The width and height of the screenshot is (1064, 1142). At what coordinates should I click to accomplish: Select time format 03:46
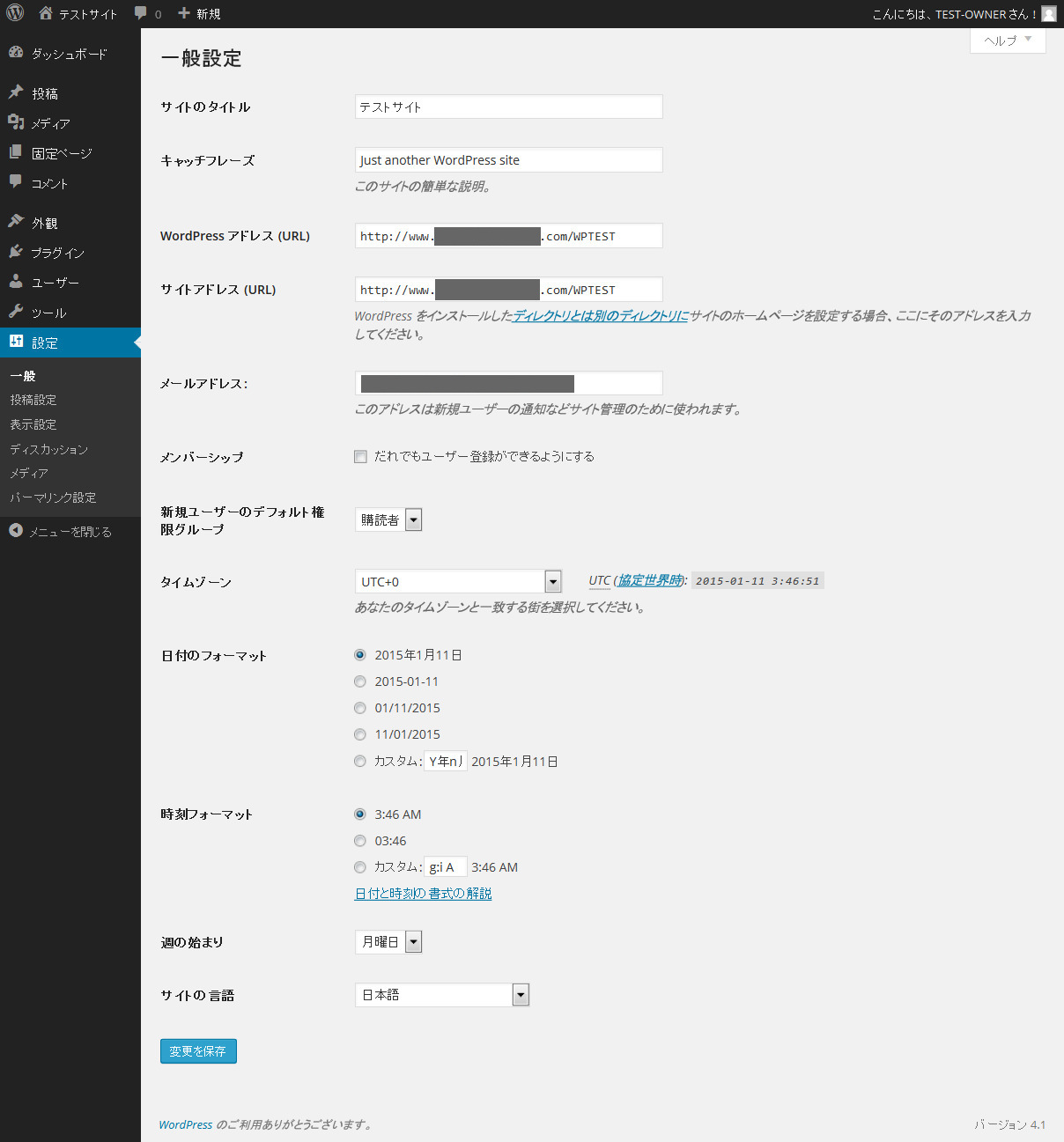click(359, 841)
